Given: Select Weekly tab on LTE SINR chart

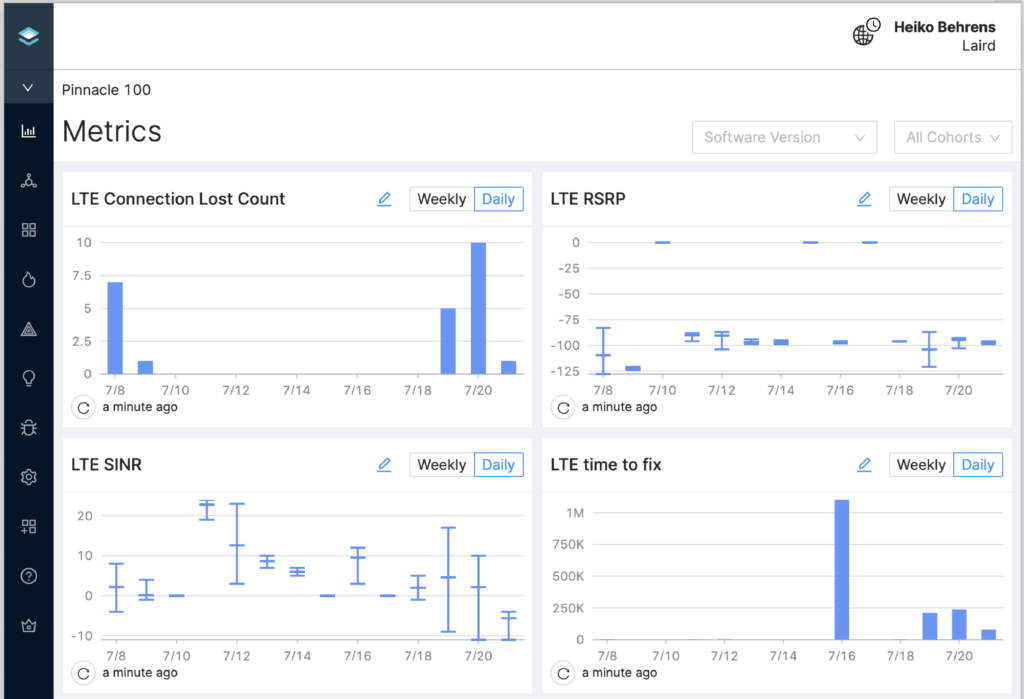Looking at the screenshot, I should 441,465.
